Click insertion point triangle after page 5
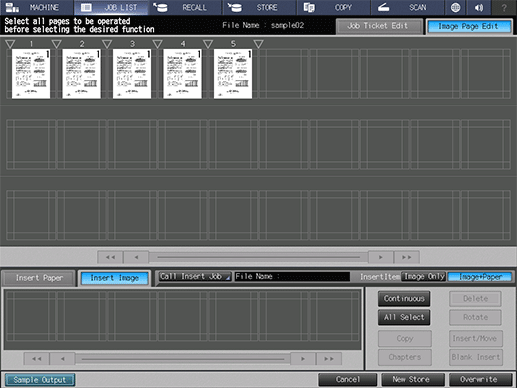Screen dimensions: 517x388 tap(258, 44)
